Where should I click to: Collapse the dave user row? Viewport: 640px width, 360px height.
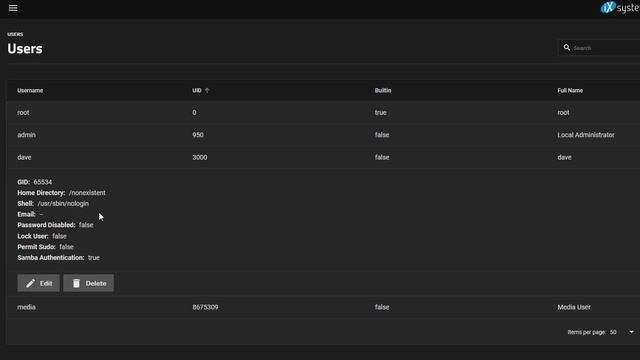tap(323, 158)
